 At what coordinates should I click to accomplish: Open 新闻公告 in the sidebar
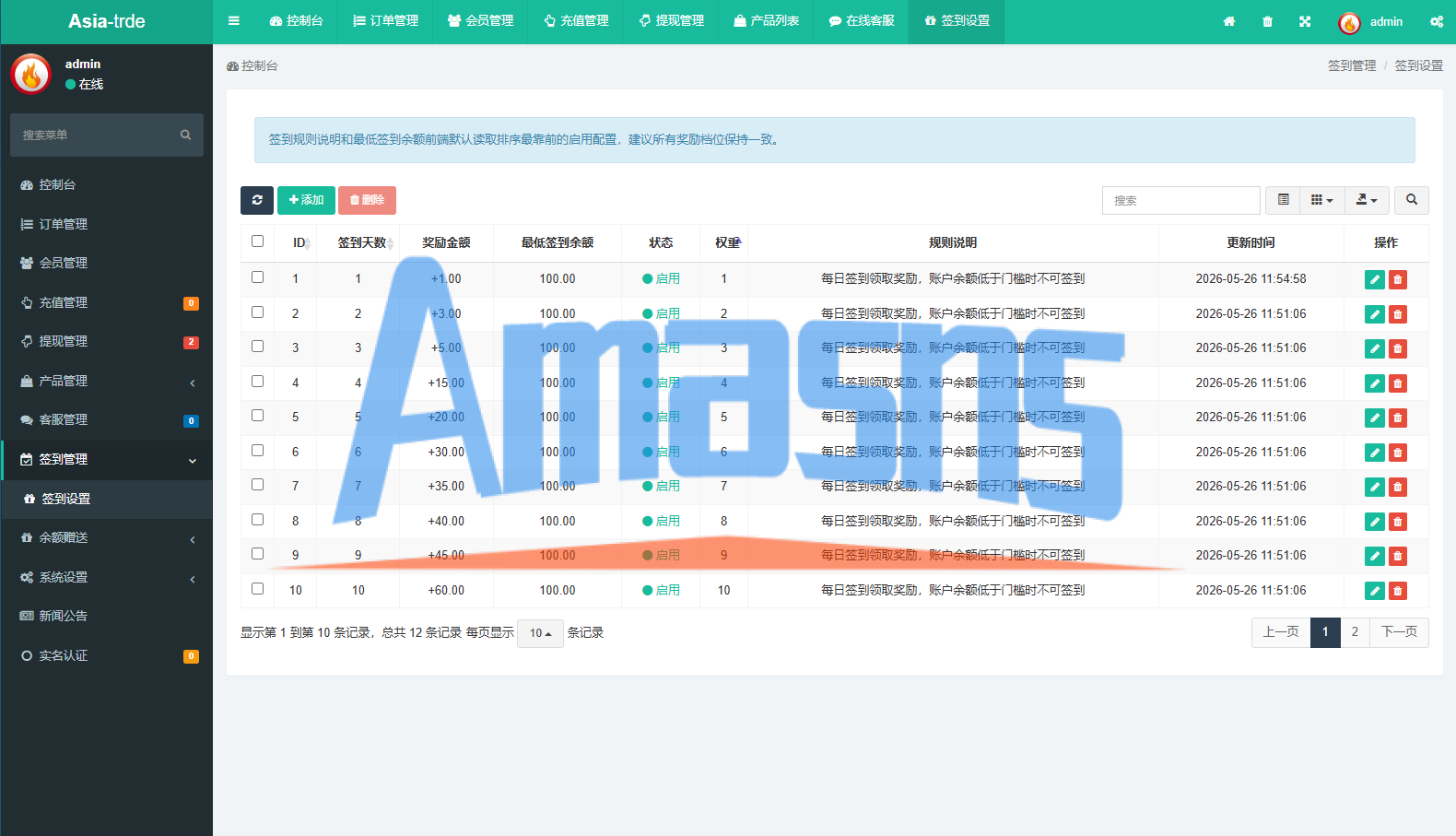106,616
